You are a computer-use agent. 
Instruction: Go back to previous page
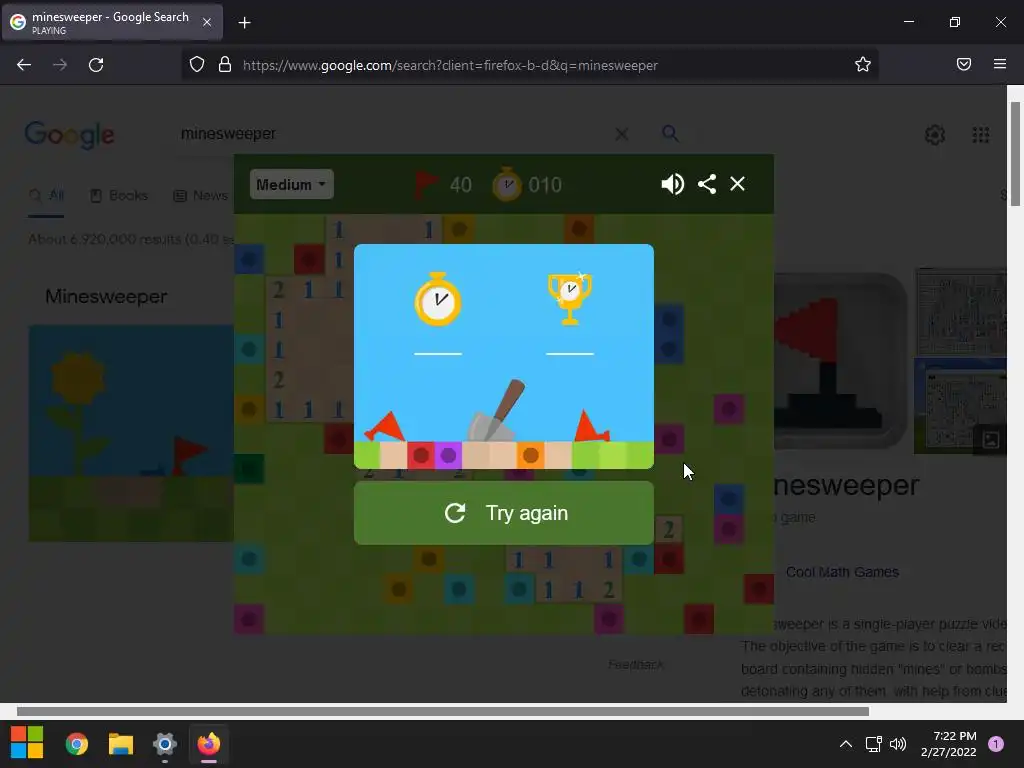24,65
